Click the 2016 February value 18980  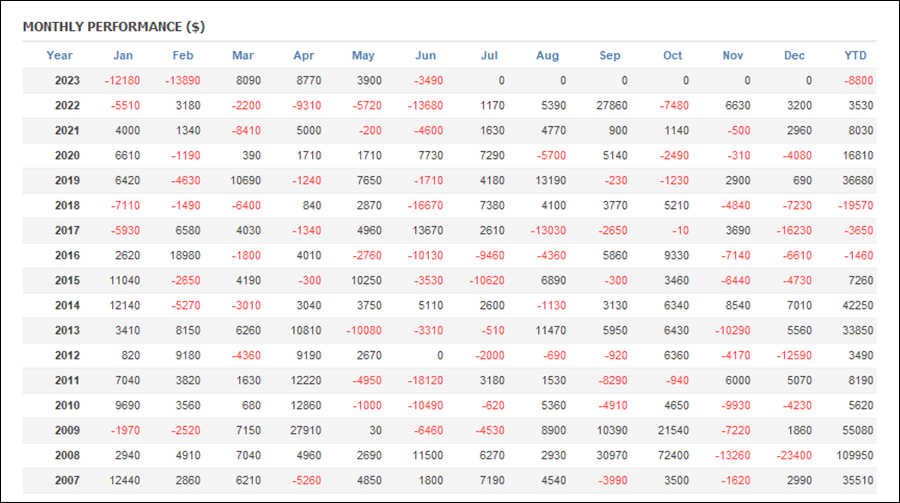point(185,256)
